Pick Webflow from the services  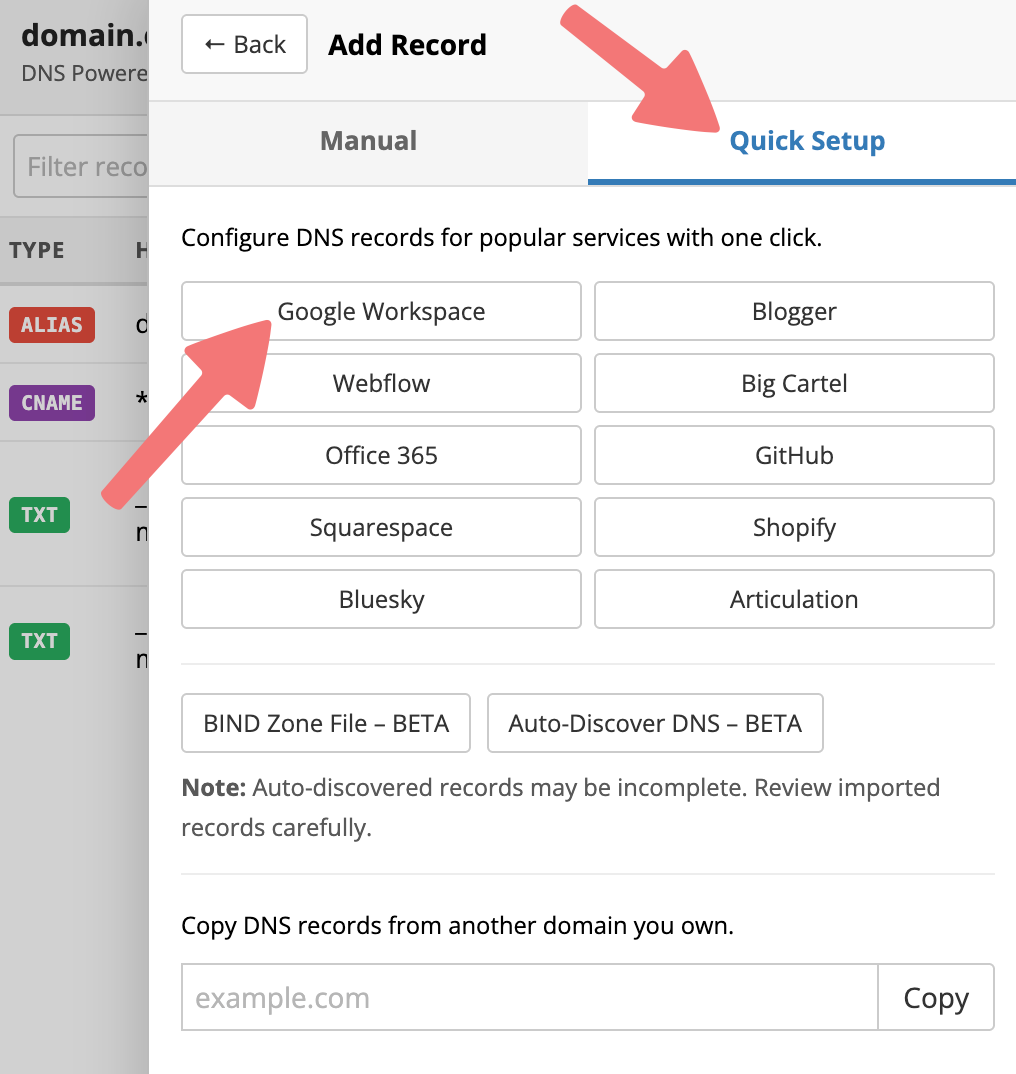[381, 383]
